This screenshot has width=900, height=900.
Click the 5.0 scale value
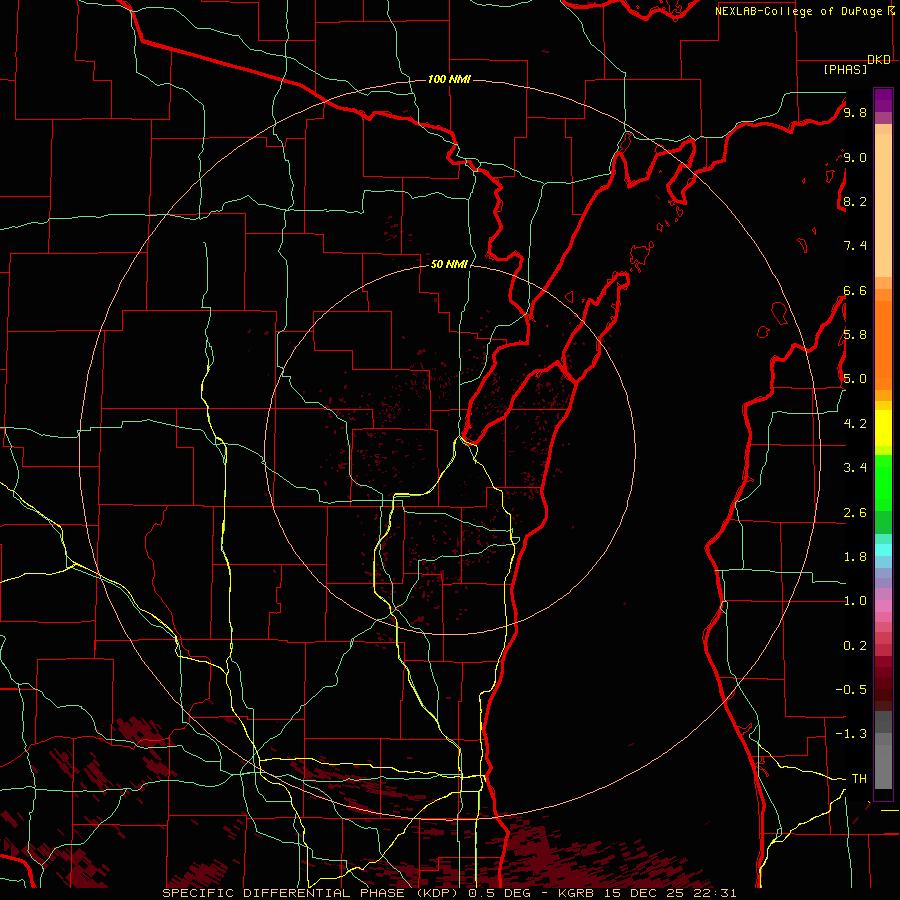pos(855,379)
